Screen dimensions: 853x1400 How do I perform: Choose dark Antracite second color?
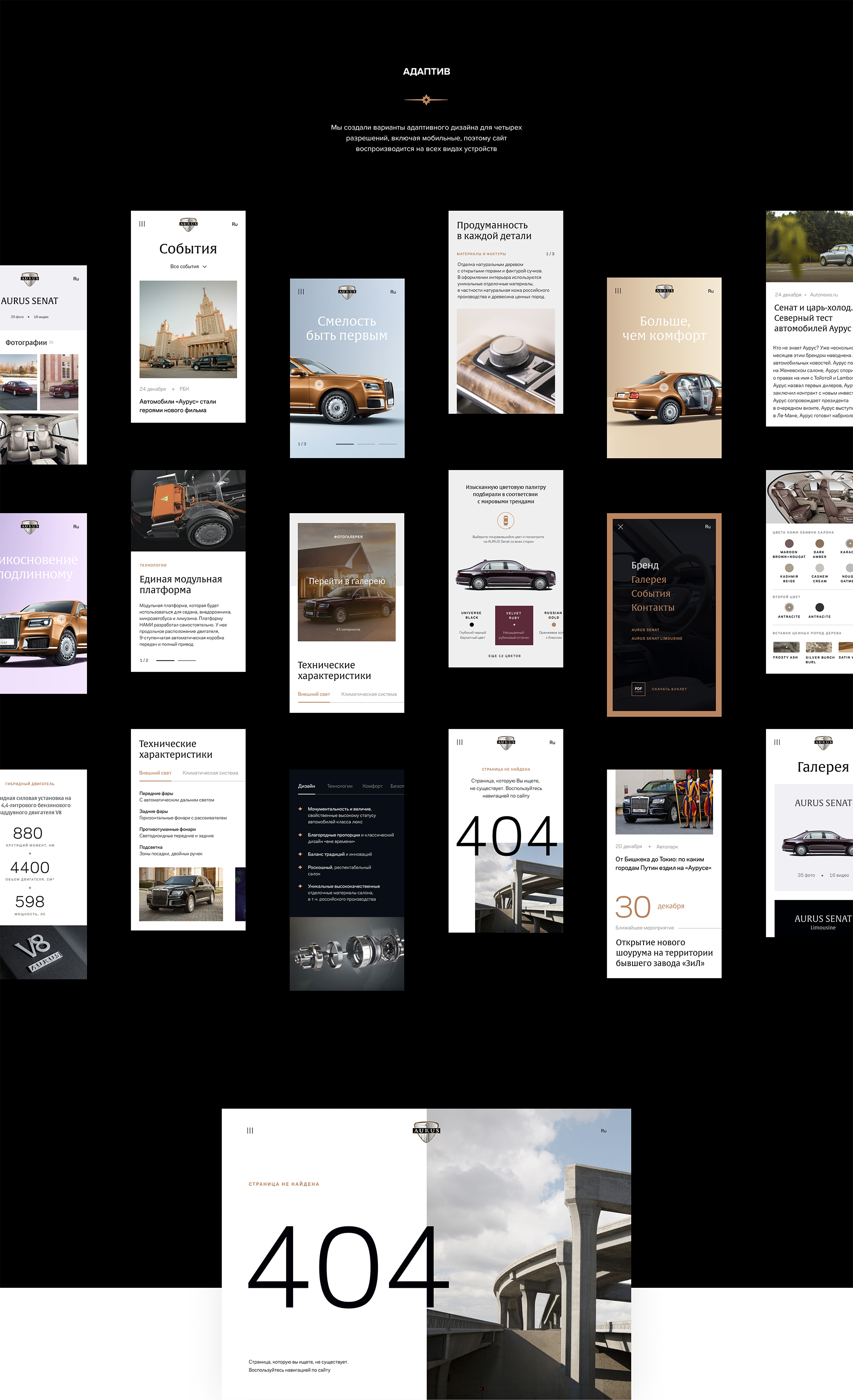[x=819, y=607]
